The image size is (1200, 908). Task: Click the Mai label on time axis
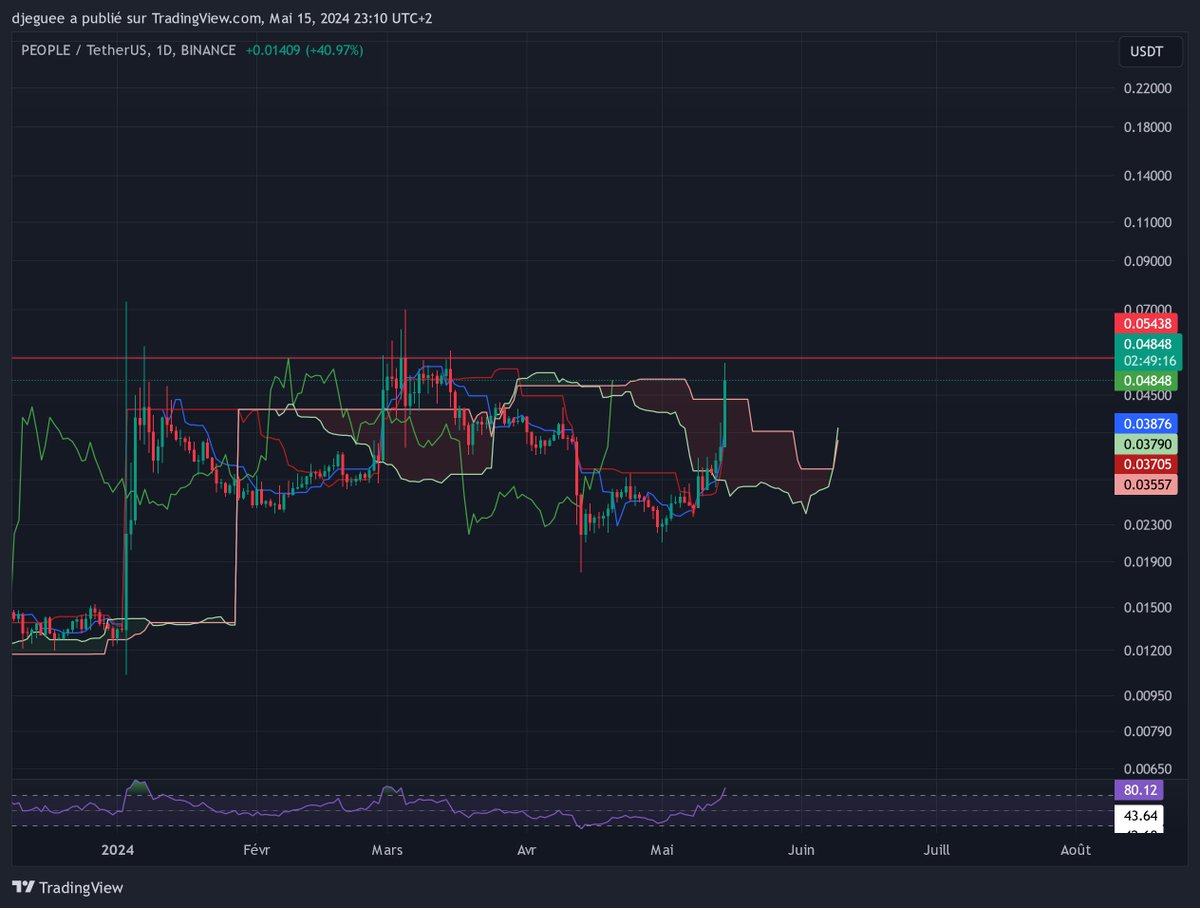662,850
